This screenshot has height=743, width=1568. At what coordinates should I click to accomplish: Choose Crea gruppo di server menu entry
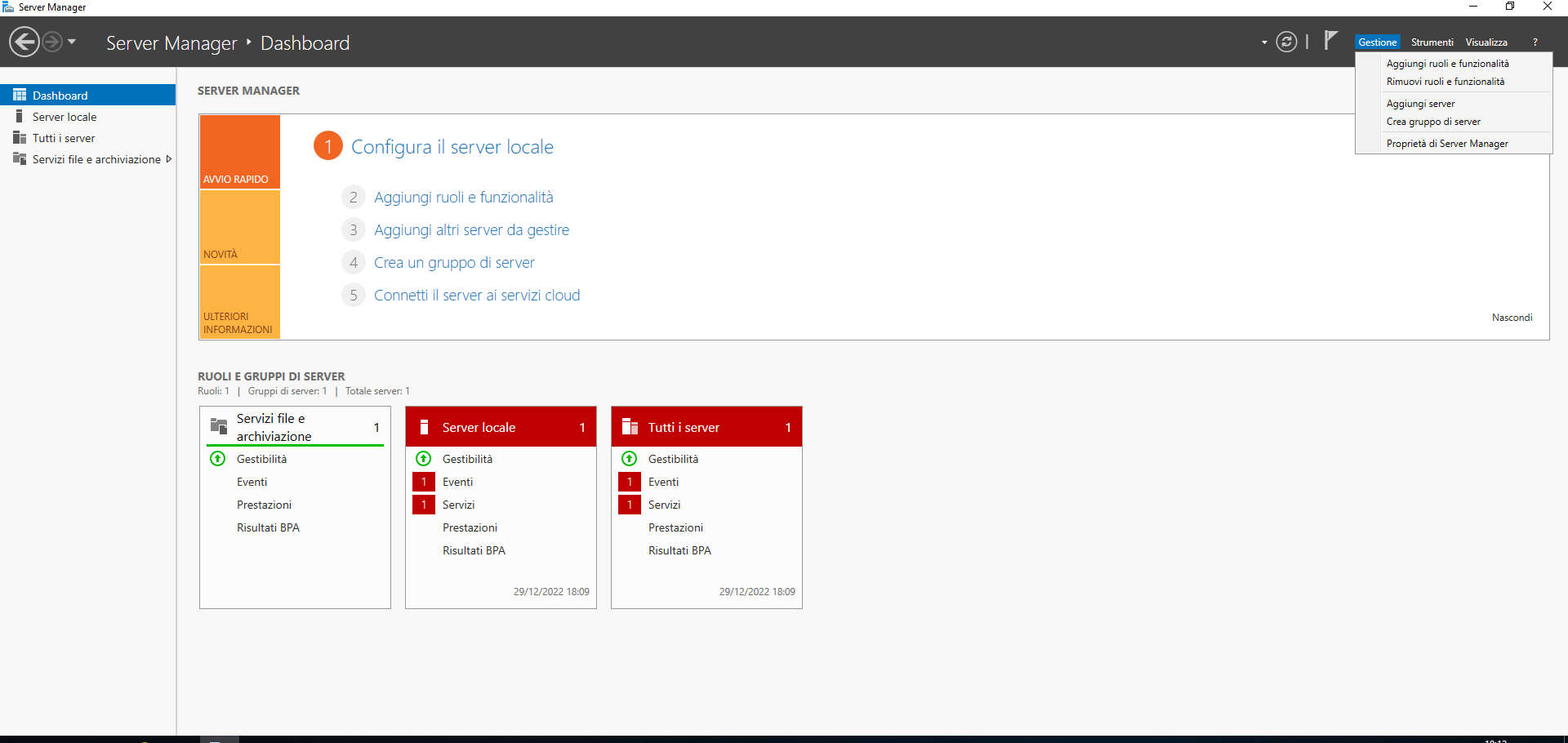click(1433, 122)
